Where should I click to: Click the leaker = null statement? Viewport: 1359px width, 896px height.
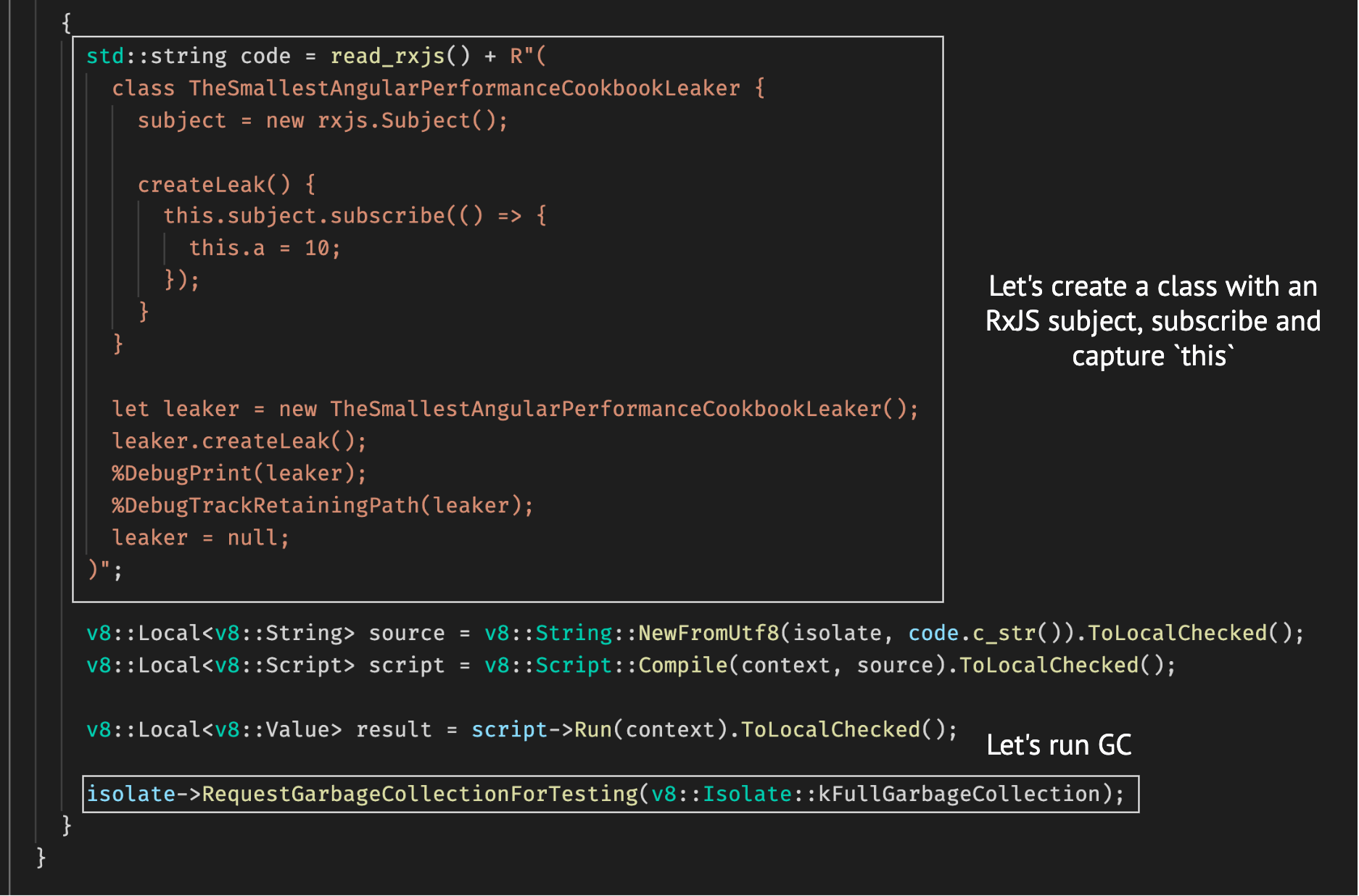point(199,537)
